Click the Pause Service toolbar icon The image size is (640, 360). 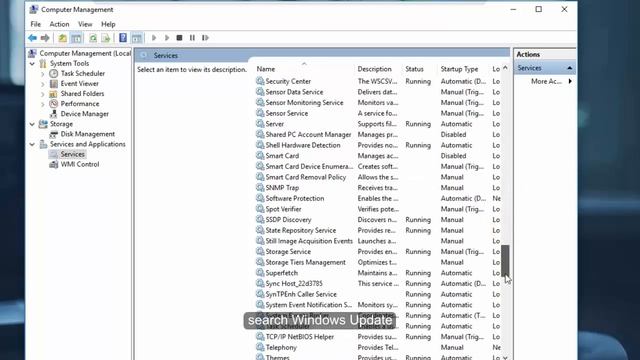coord(192,38)
